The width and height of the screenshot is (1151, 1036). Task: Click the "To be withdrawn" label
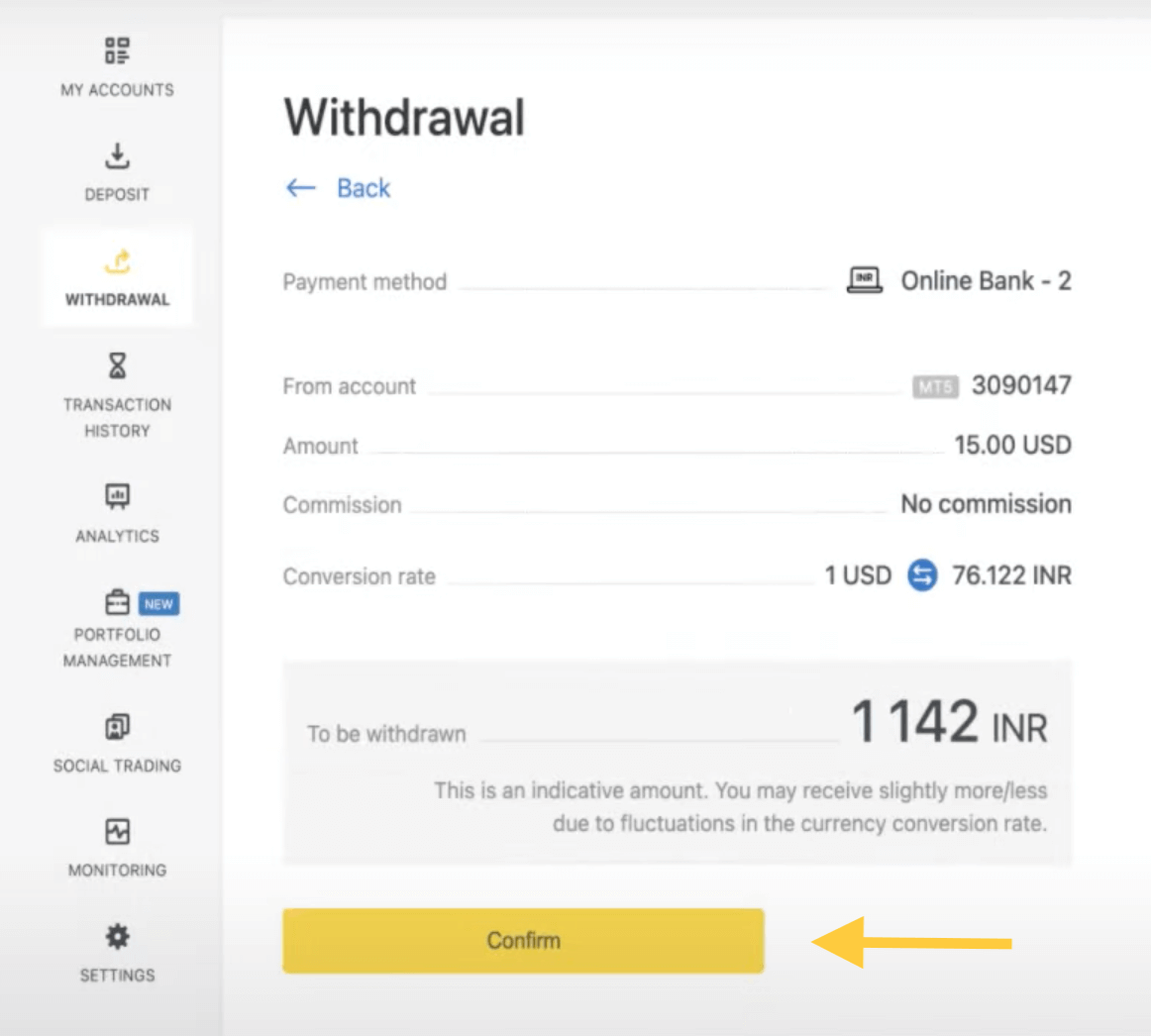tap(386, 734)
